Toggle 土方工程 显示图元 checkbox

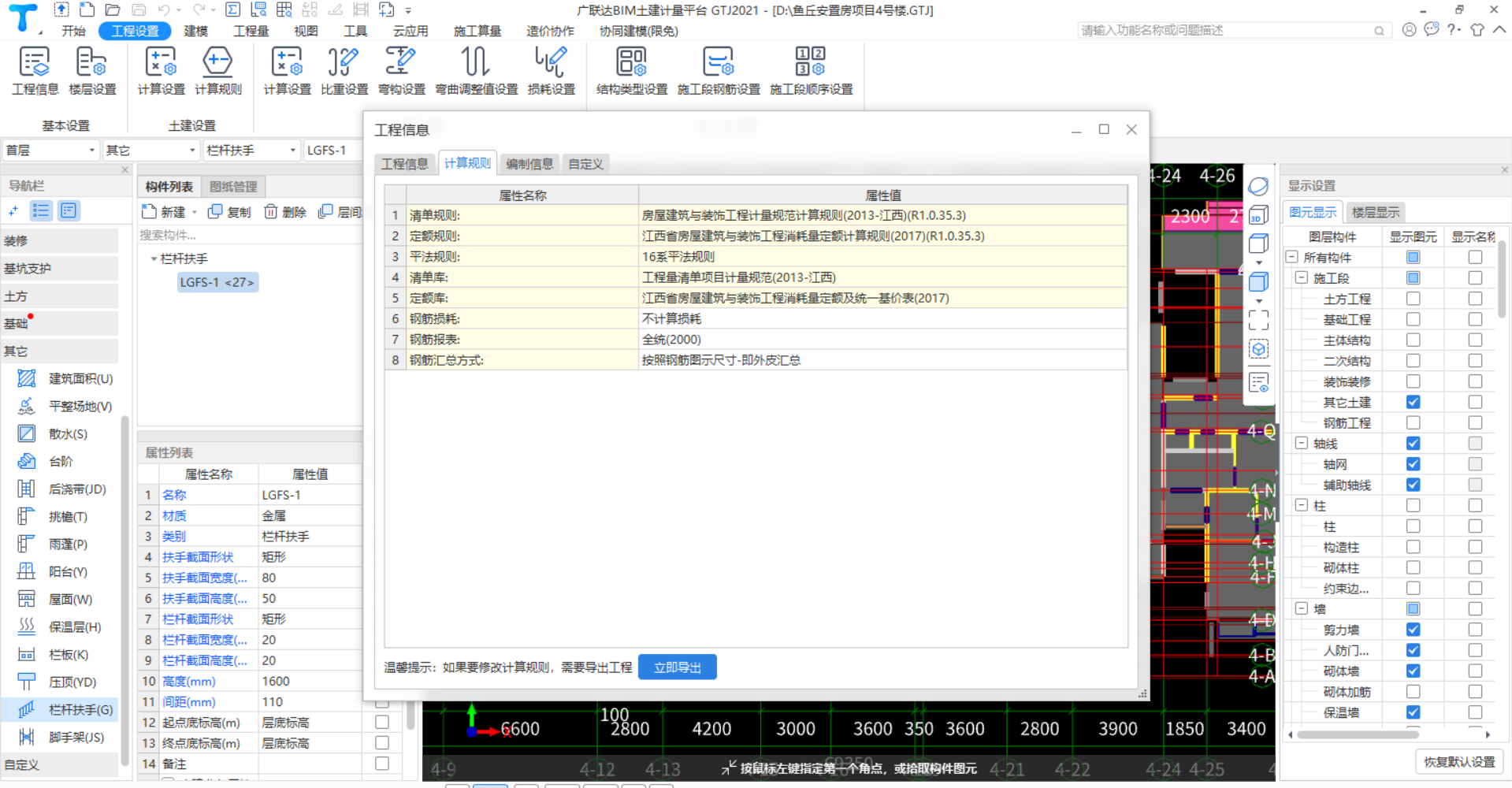(x=1414, y=299)
